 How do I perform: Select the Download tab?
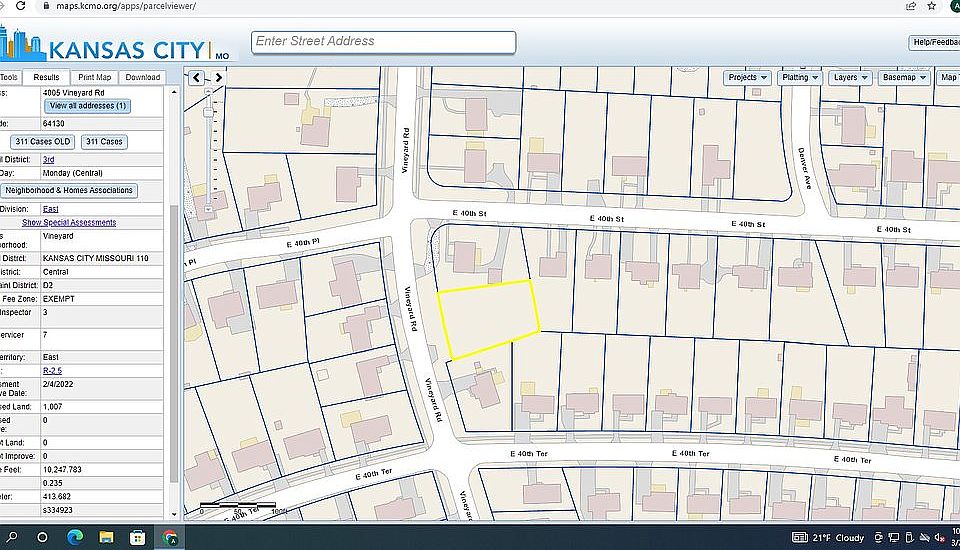143,78
